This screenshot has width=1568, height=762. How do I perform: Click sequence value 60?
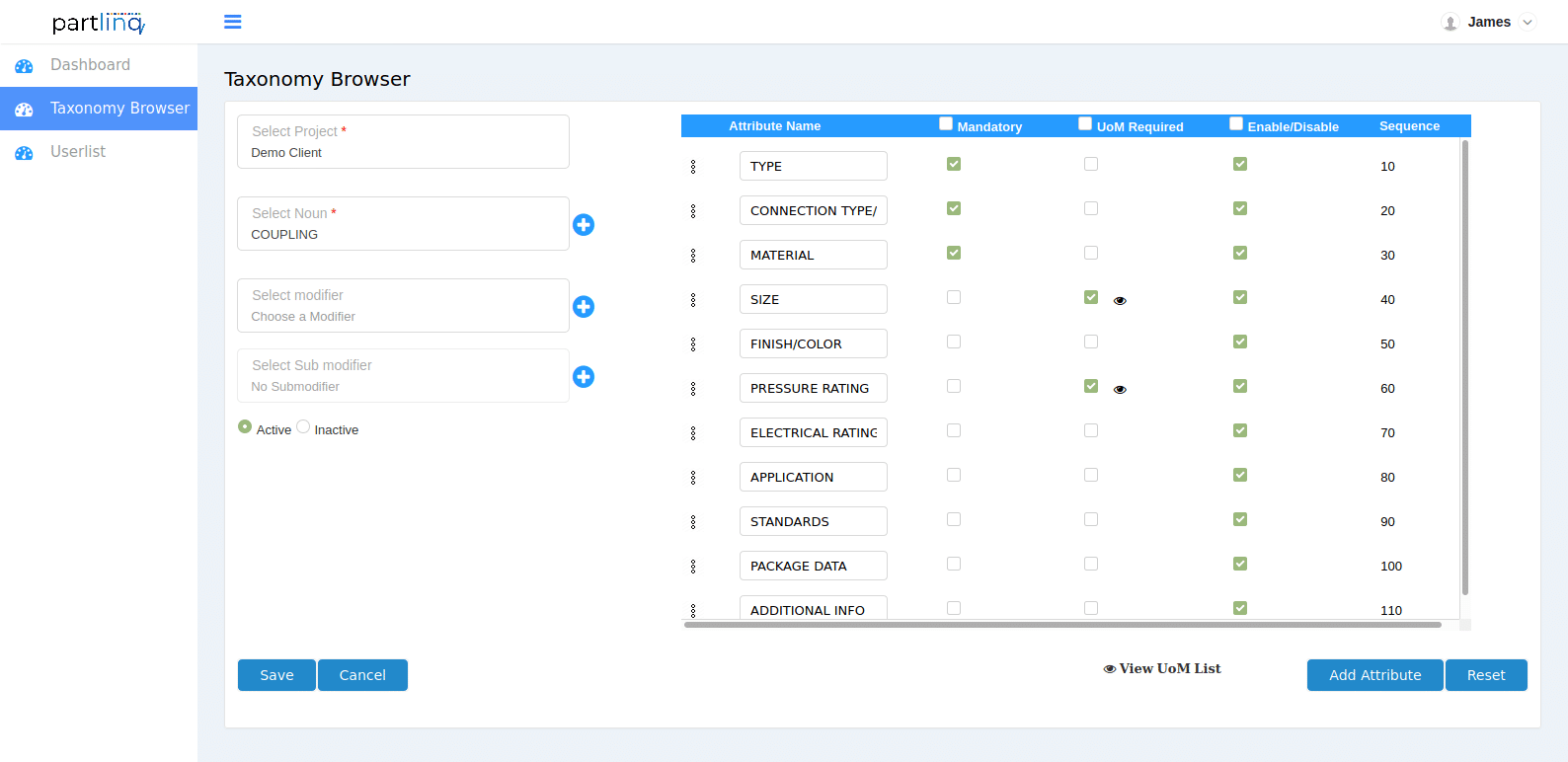(x=1387, y=389)
